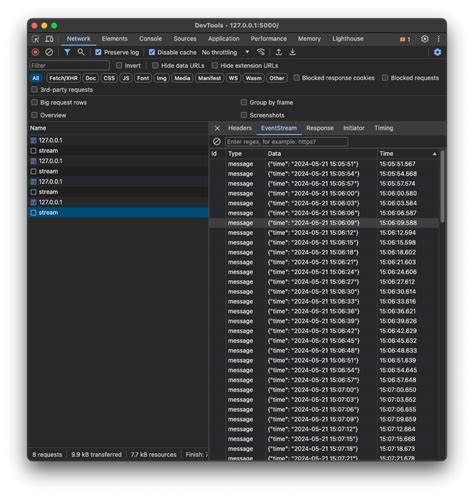Enable Big request rows

pyautogui.click(x=34, y=102)
